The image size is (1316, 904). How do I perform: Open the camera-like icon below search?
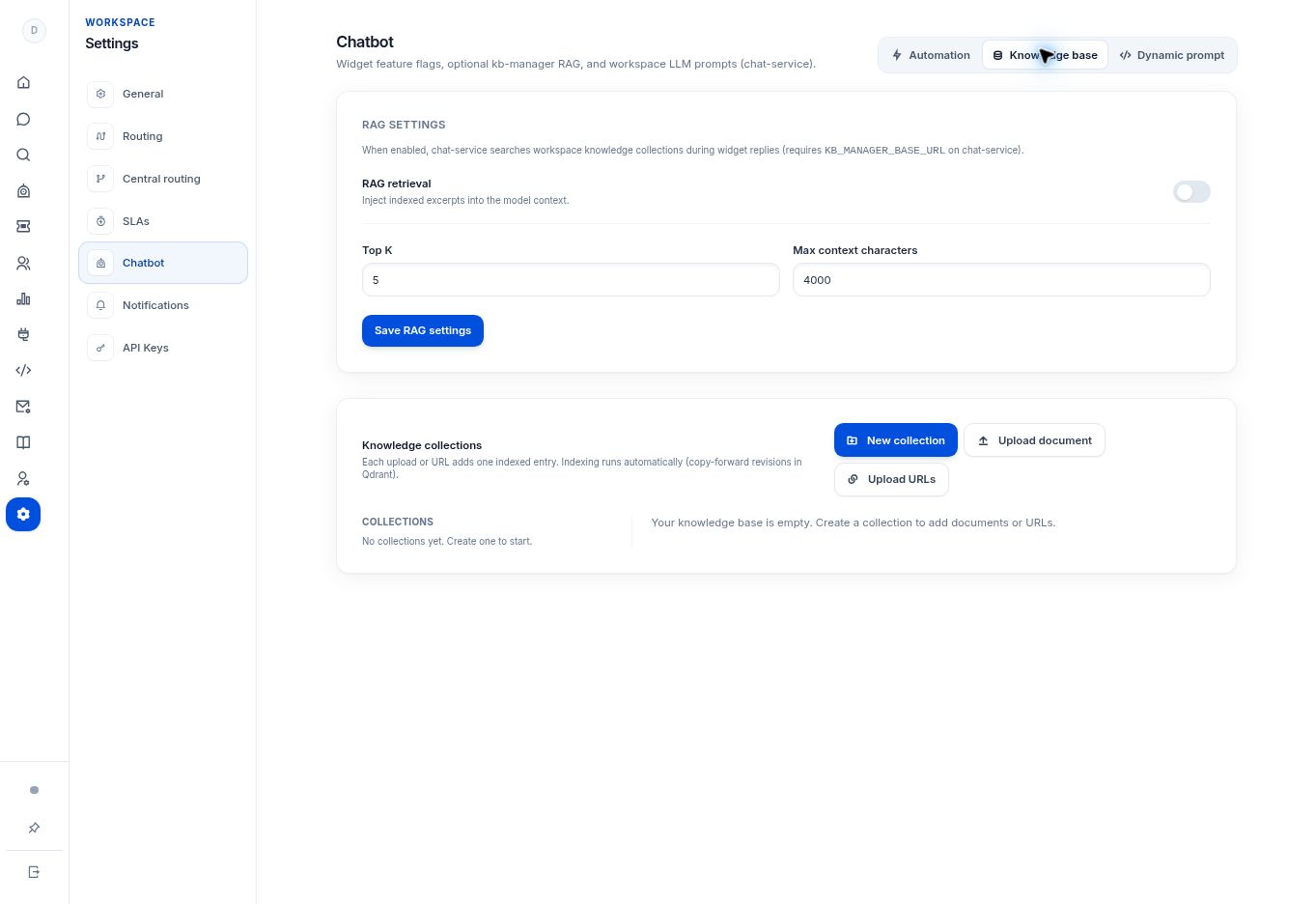tap(23, 190)
